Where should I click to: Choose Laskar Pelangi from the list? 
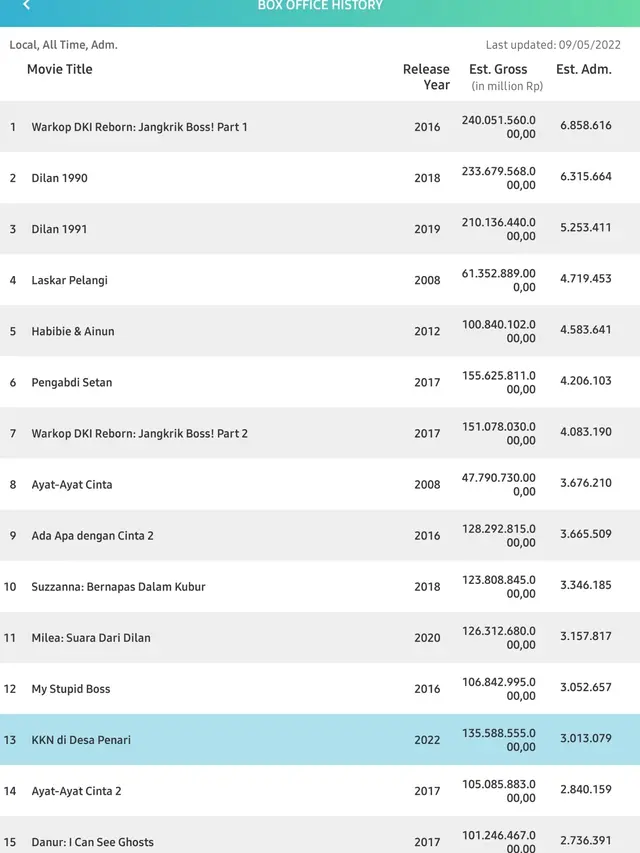(320, 280)
